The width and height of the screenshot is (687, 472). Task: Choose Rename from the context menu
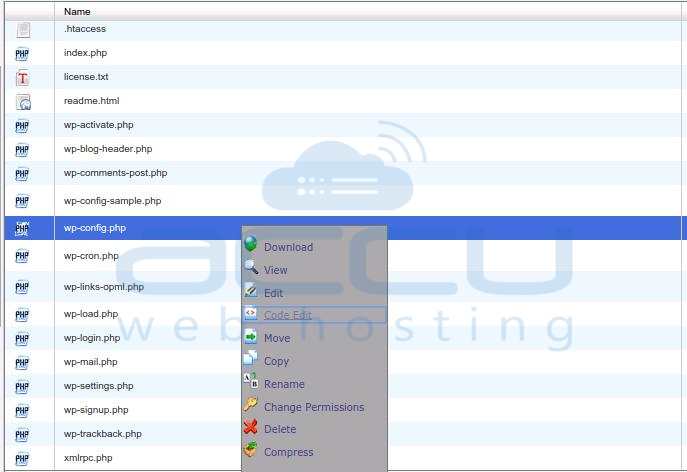click(x=284, y=384)
